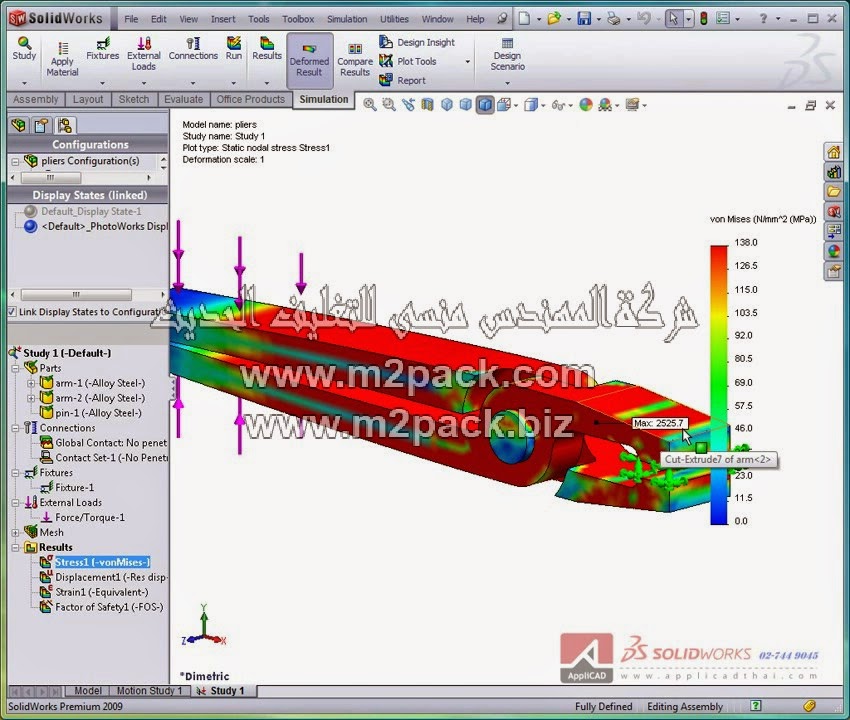Click the von Mises color legend bar

tap(719, 385)
